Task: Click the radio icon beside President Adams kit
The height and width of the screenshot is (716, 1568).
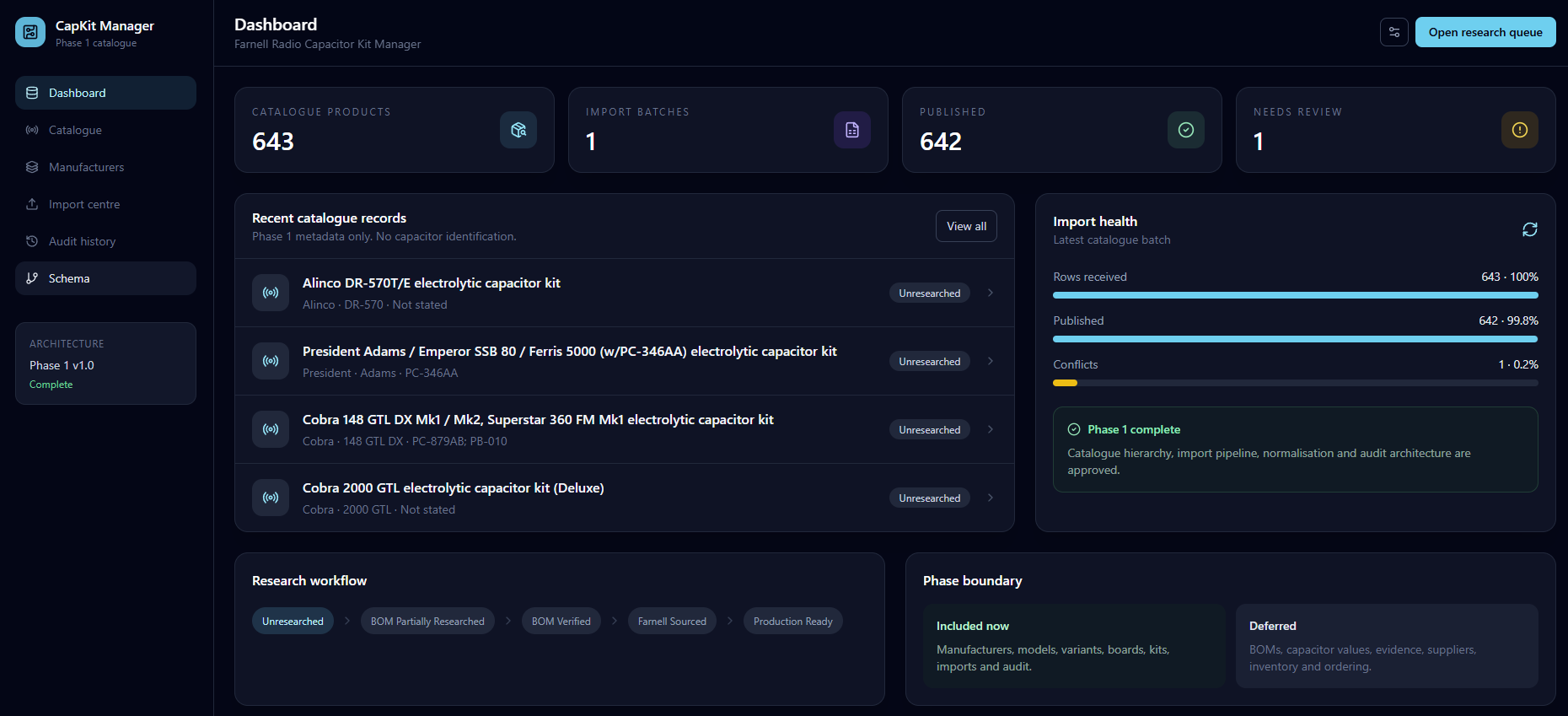Action: coord(271,361)
